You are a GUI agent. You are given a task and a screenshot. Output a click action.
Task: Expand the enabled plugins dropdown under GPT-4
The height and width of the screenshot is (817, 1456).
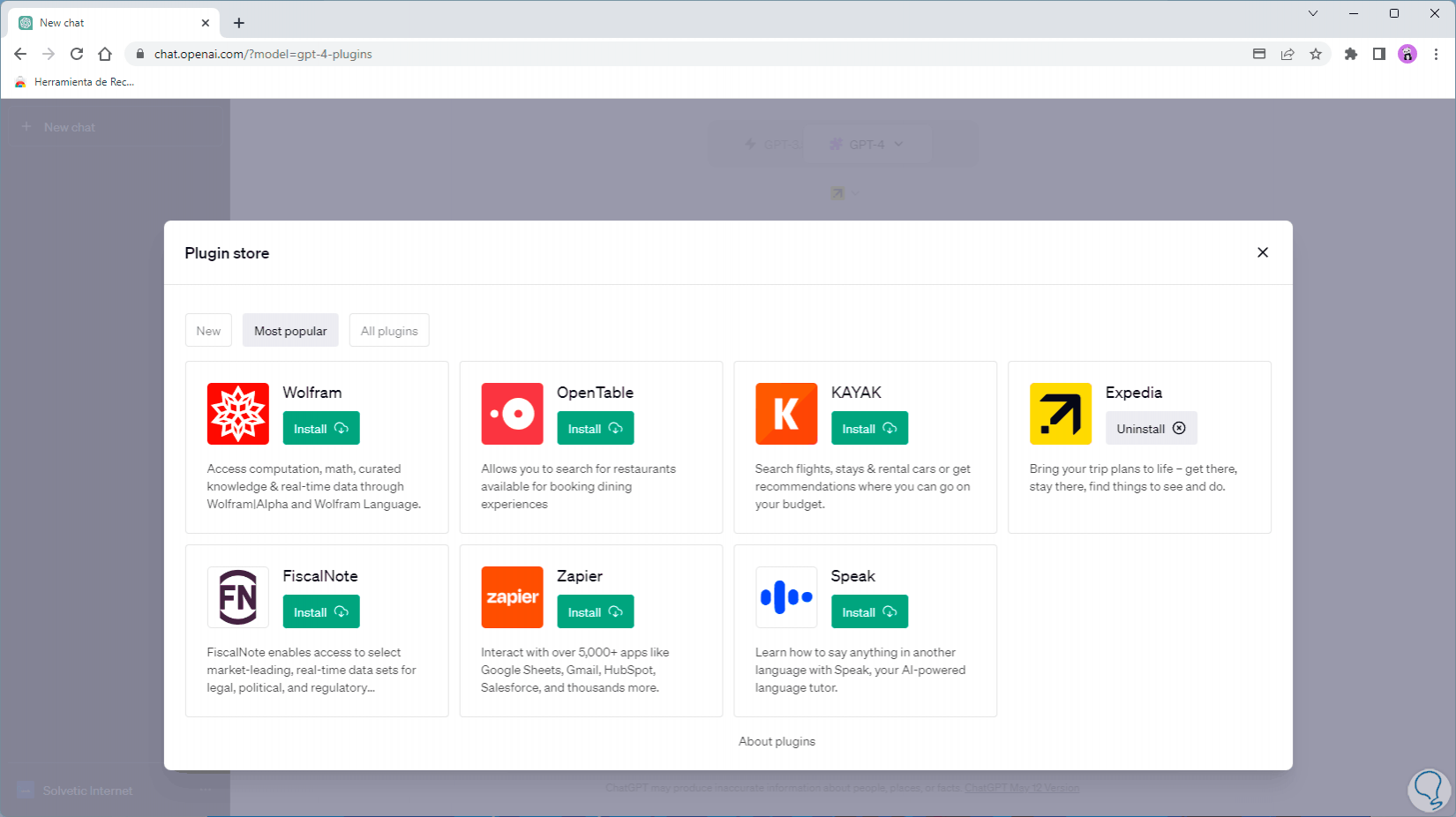(844, 193)
